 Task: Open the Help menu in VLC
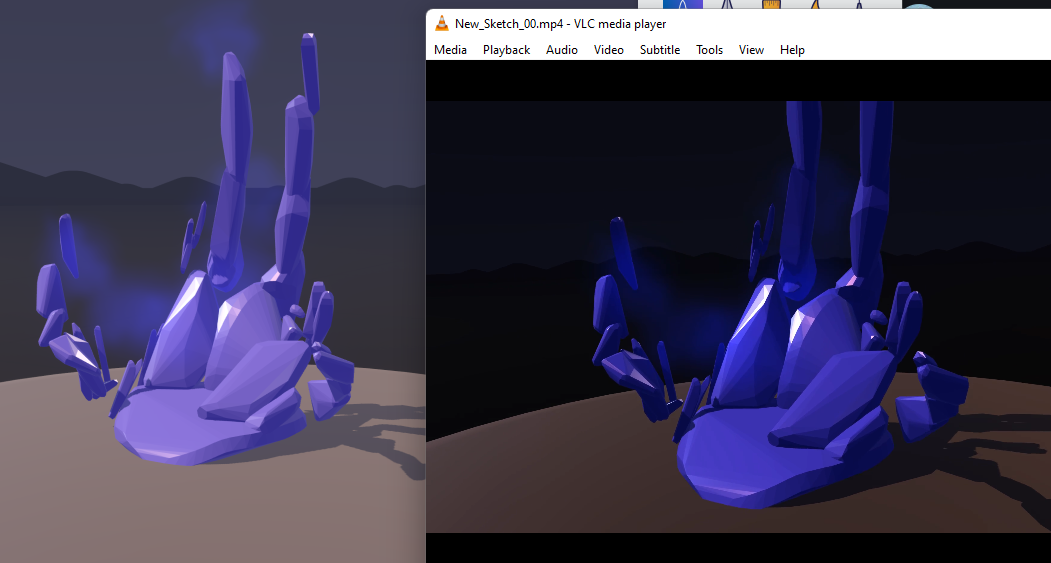(x=792, y=50)
